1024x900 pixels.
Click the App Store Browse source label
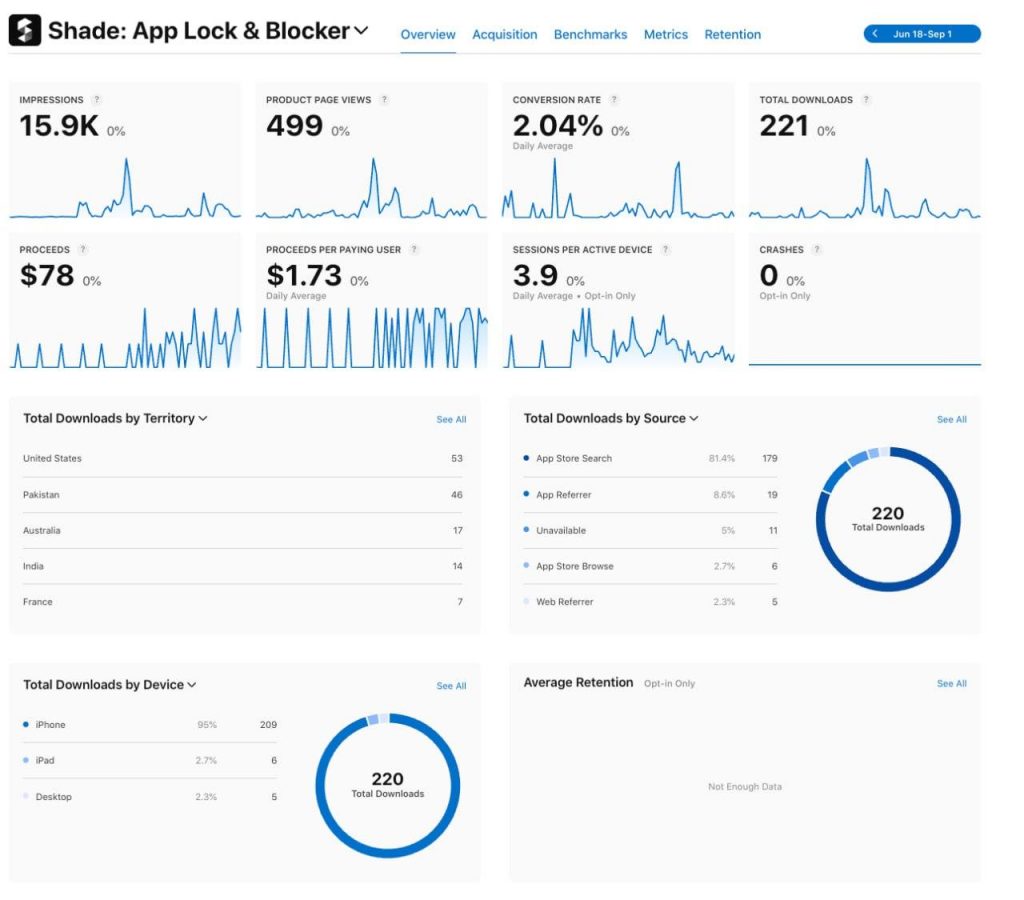click(575, 566)
